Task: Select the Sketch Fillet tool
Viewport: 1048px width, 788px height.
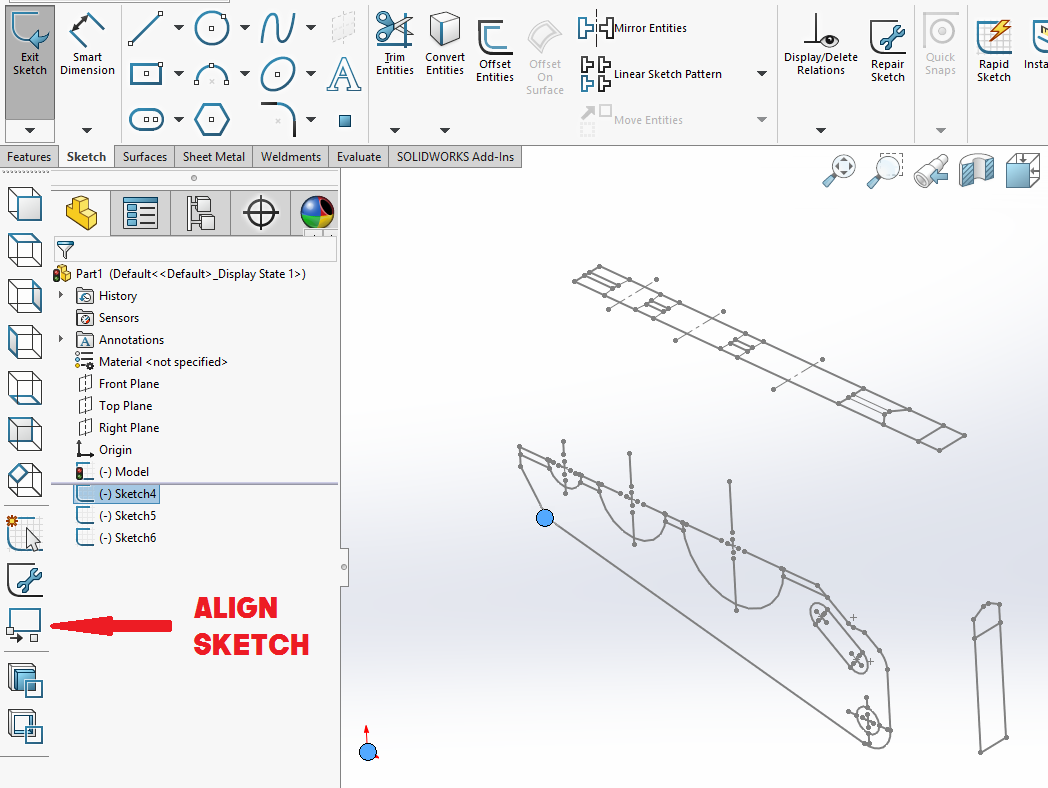Action: coord(278,118)
